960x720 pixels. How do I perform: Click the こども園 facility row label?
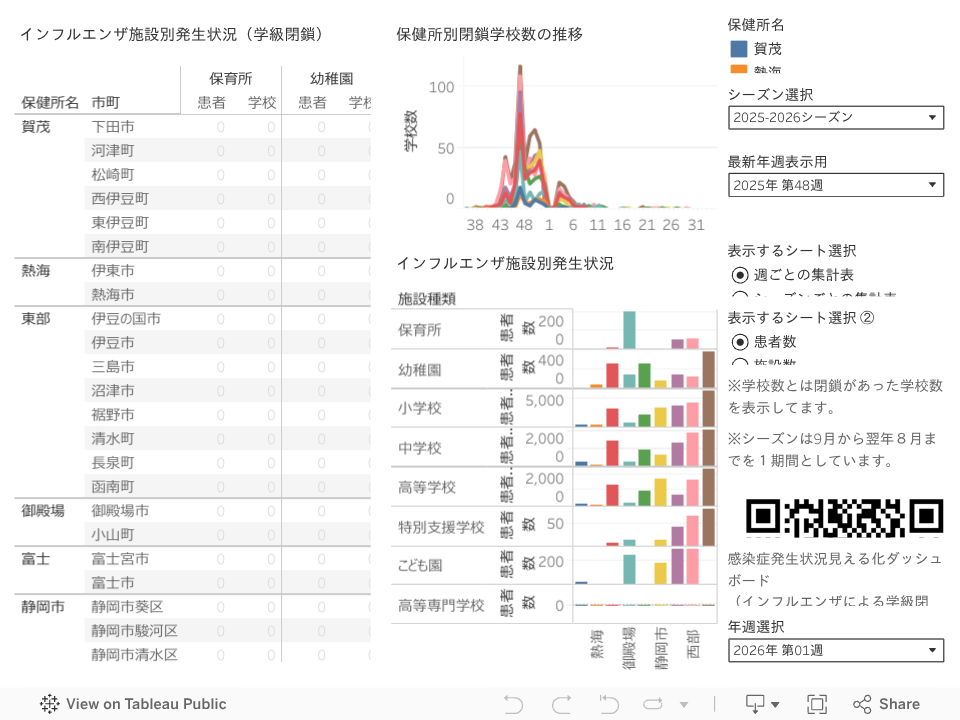click(419, 565)
